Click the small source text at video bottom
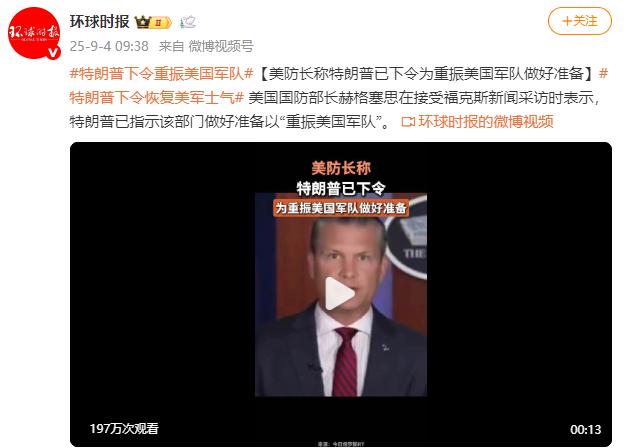630x448 pixels. click(x=341, y=444)
